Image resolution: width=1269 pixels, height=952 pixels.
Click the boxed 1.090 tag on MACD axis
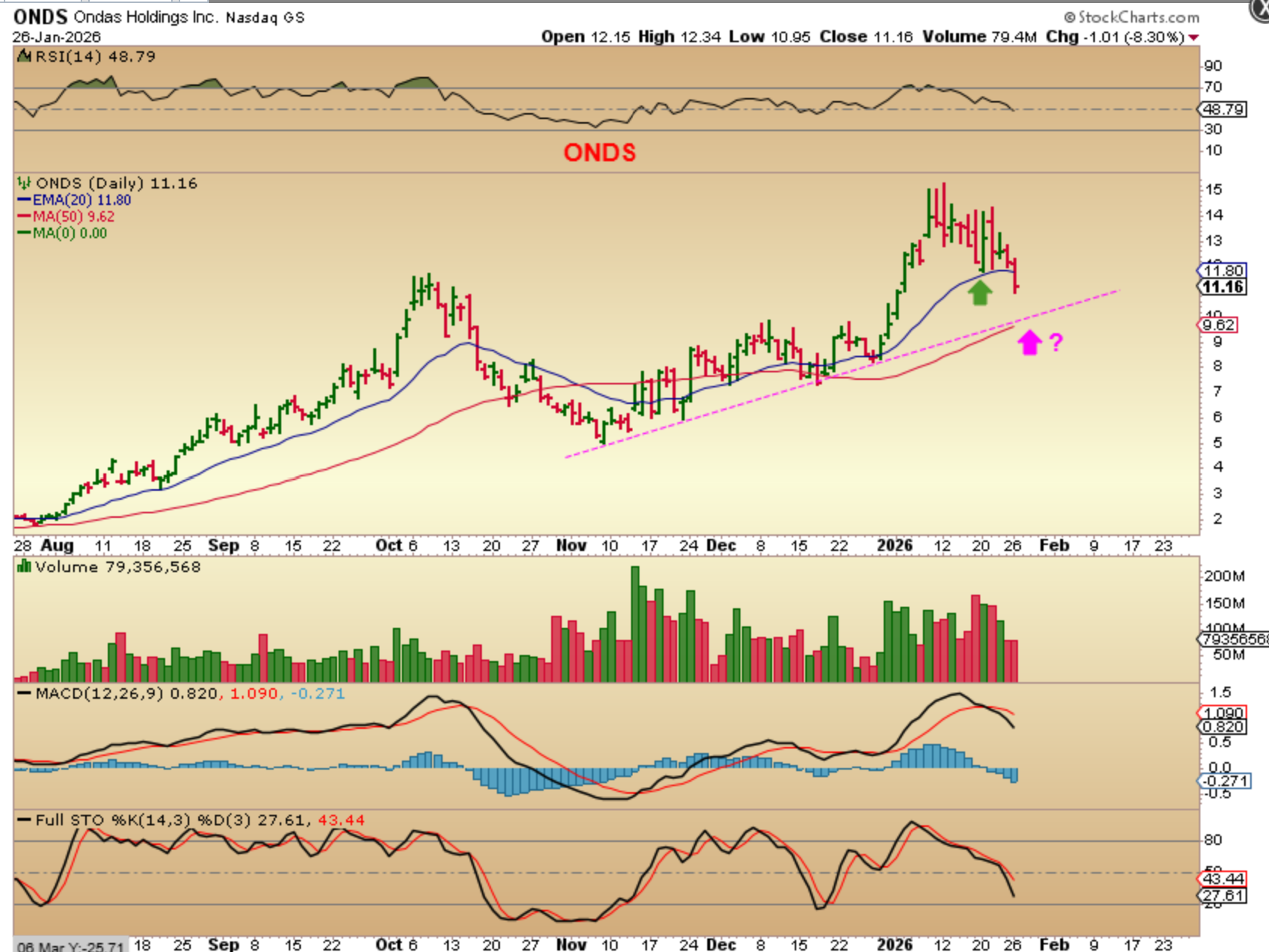pos(1222,713)
